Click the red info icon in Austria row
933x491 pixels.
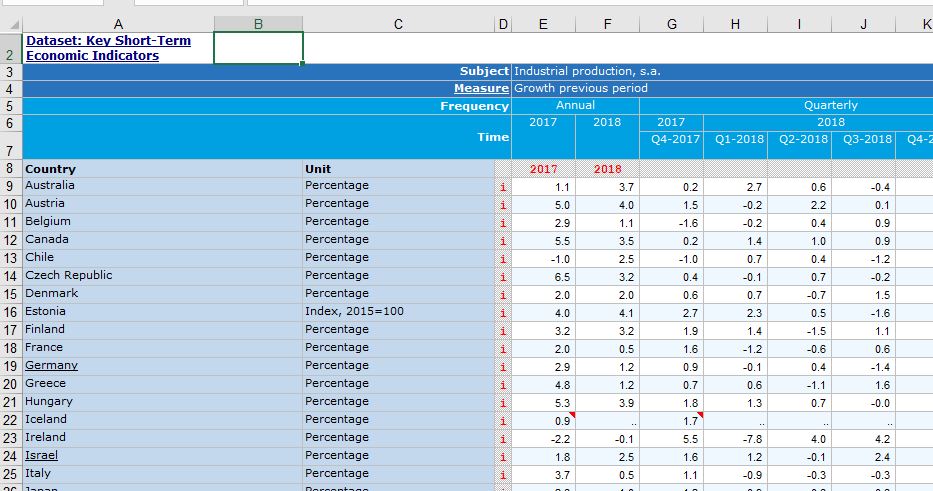tap(503, 205)
